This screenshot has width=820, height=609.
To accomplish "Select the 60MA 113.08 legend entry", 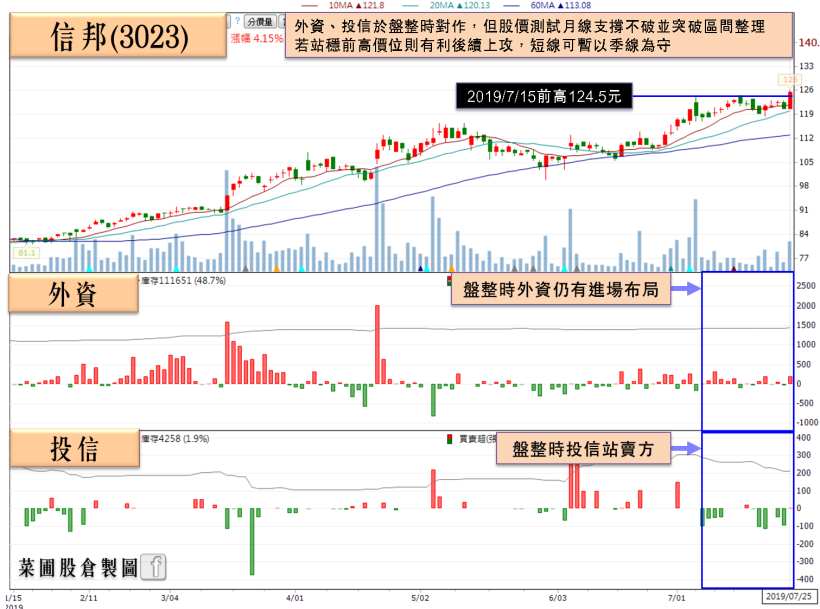I will (x=547, y=5).
